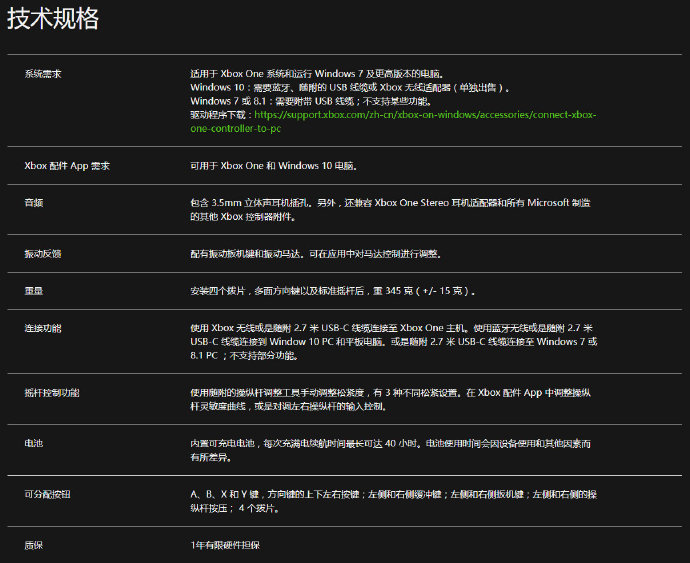Select the Xbox 配件 App 需求 label
Screen dimensions: 690x563
tap(67, 166)
